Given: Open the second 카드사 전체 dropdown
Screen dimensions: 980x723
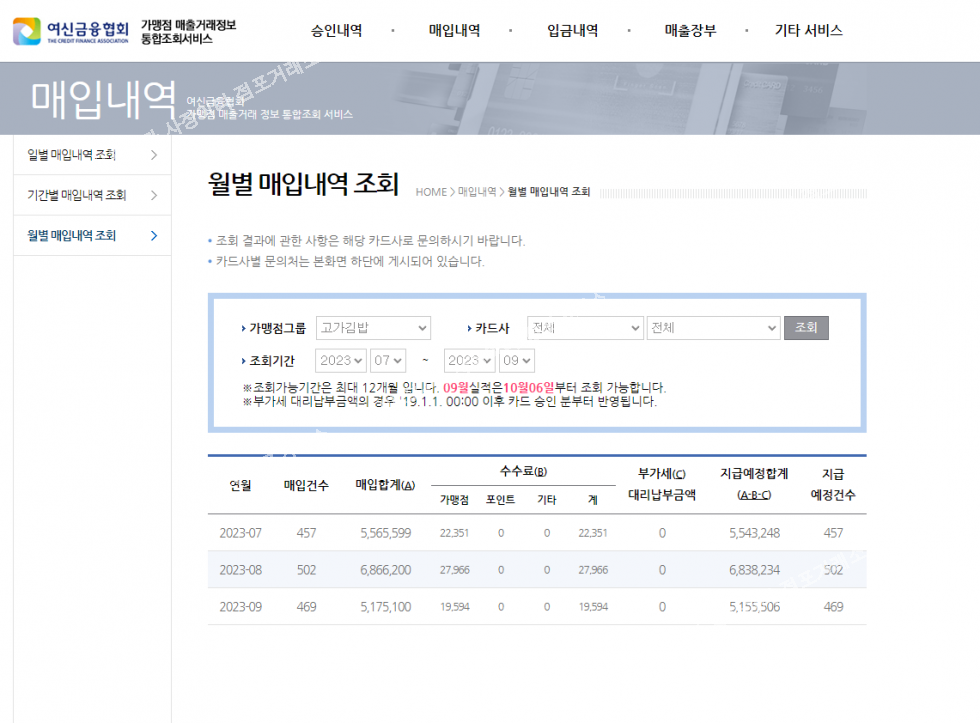Looking at the screenshot, I should coord(713,328).
